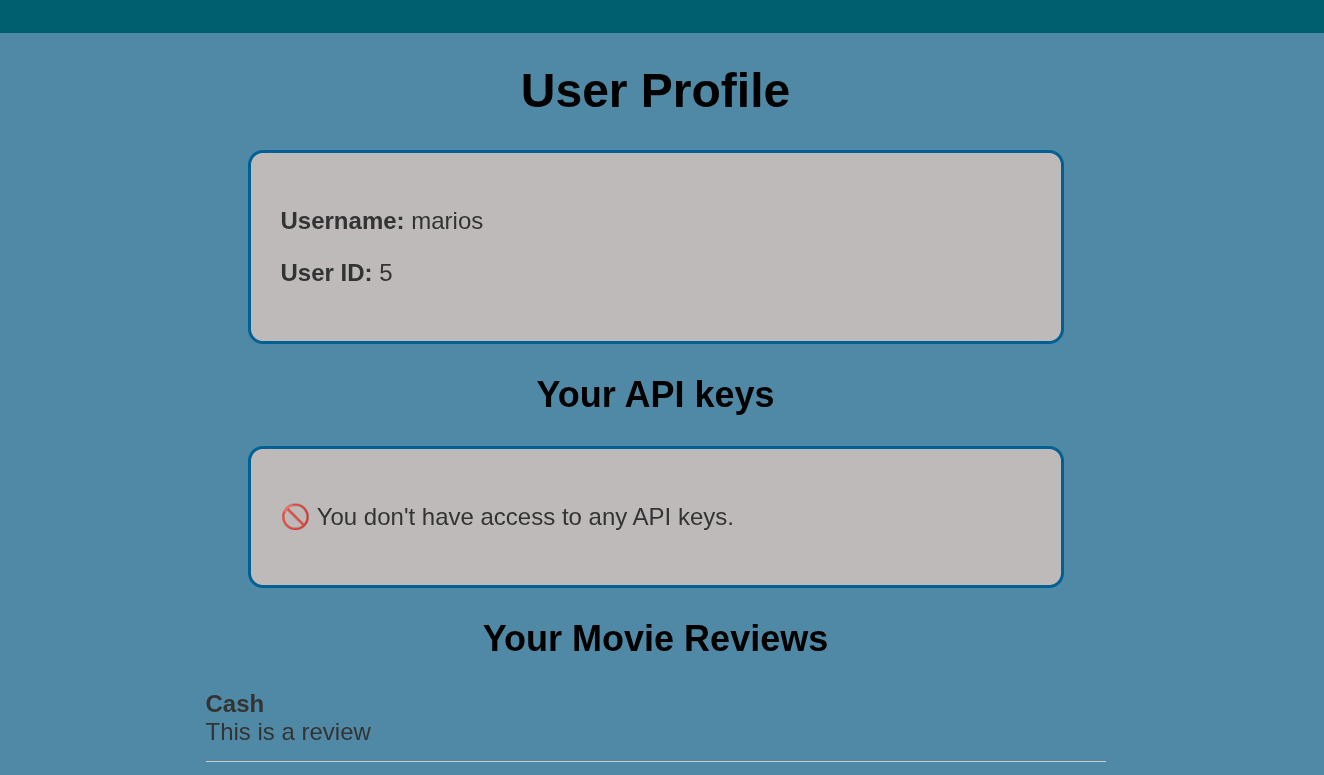Click the 'This is a review' text
1324x775 pixels.
coord(288,732)
